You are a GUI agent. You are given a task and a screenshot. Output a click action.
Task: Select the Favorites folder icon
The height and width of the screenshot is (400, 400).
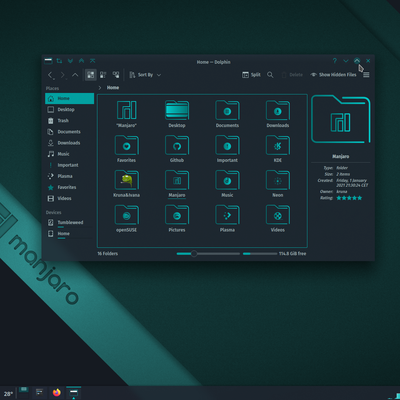(126, 145)
